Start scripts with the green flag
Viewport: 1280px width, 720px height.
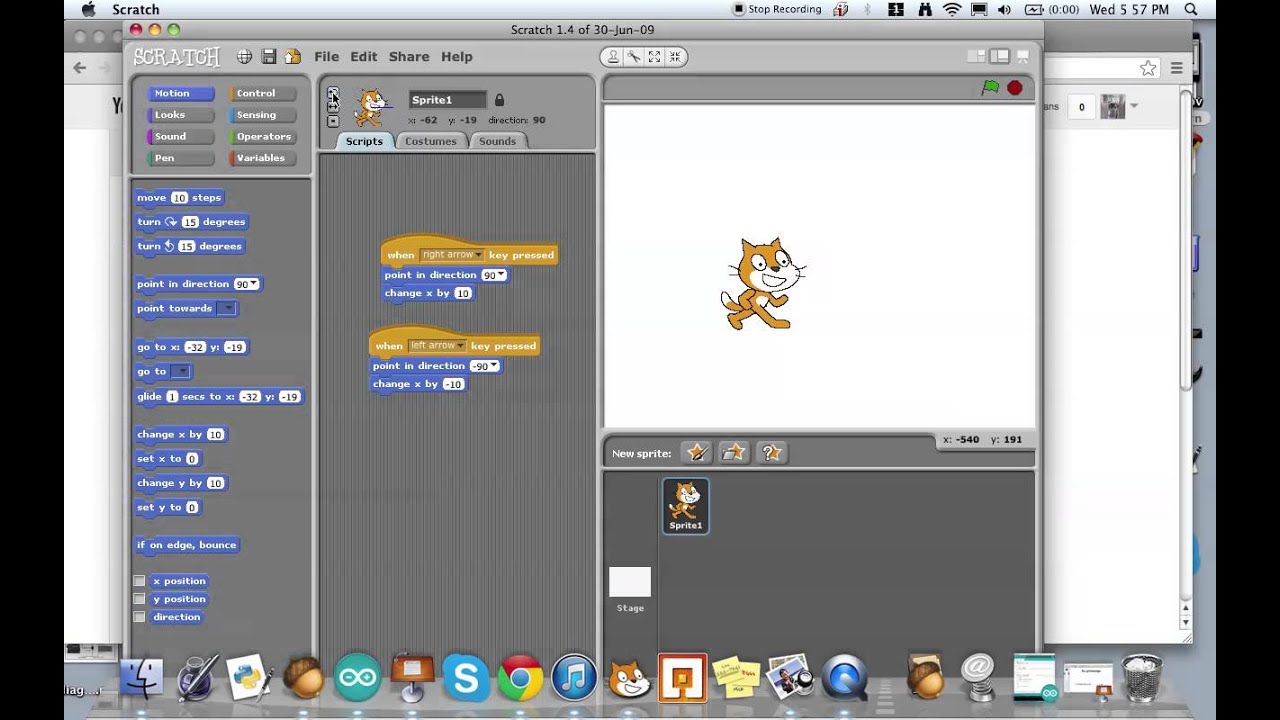tap(990, 88)
